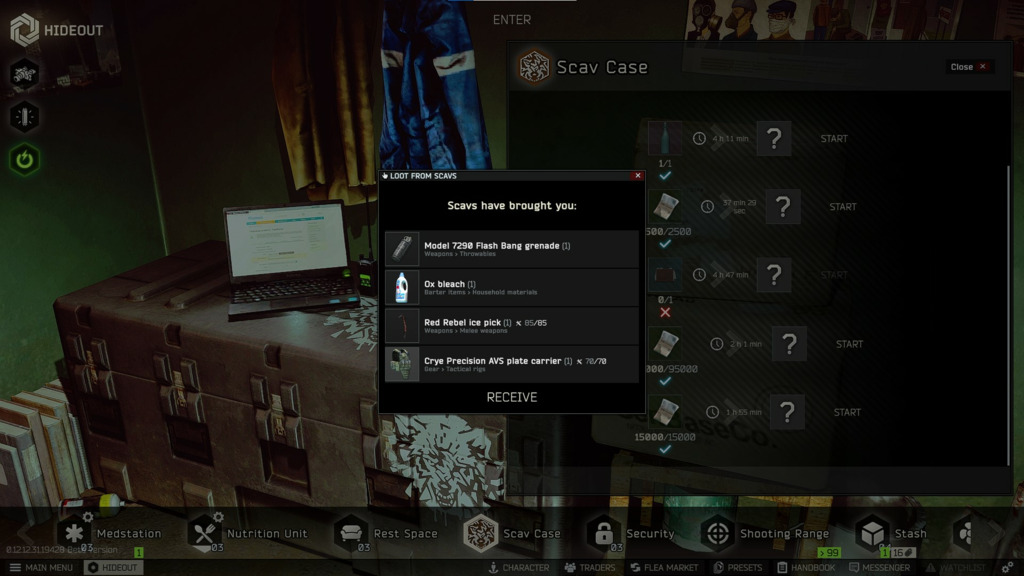
Task: Click the 15000/15000 roubles scav case thumbnail
Action: point(665,411)
